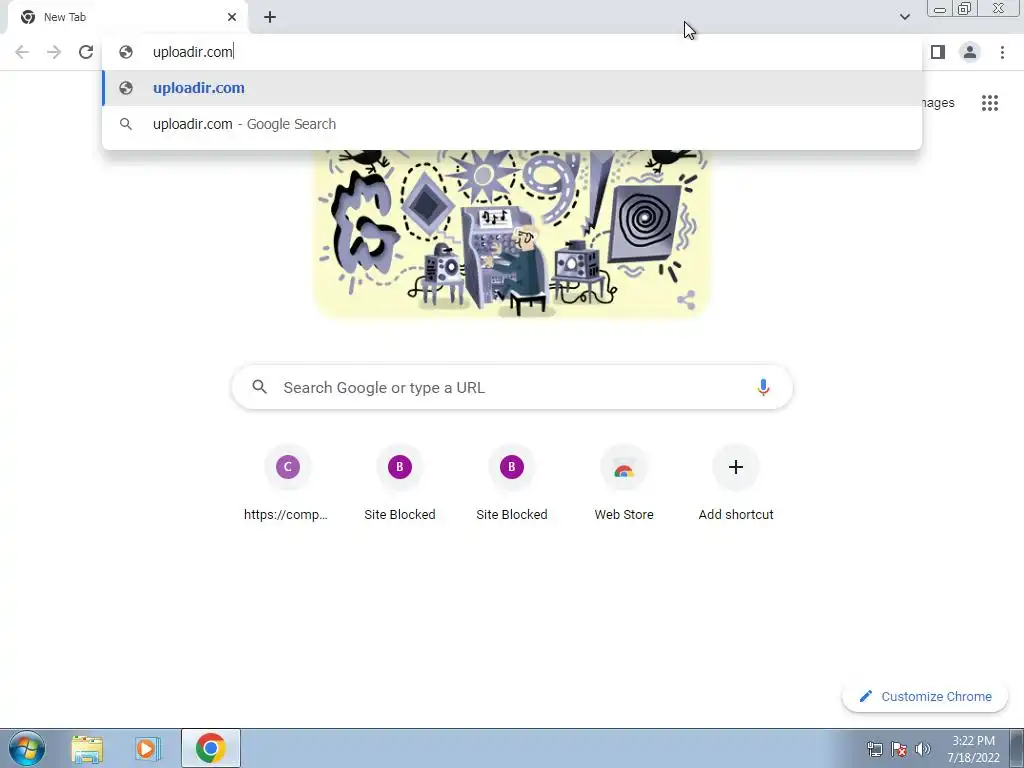Launch Windows Media Player from the taskbar
This screenshot has width=1024, height=768.
click(148, 748)
